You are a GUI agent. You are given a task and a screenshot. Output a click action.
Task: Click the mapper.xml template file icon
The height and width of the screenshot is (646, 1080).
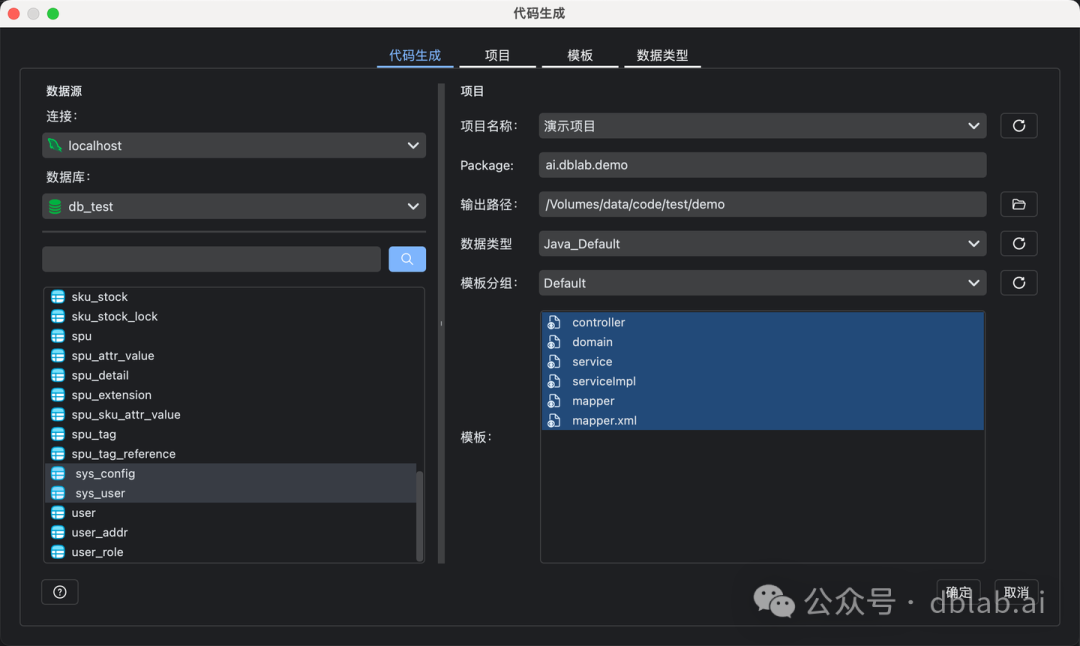point(554,421)
